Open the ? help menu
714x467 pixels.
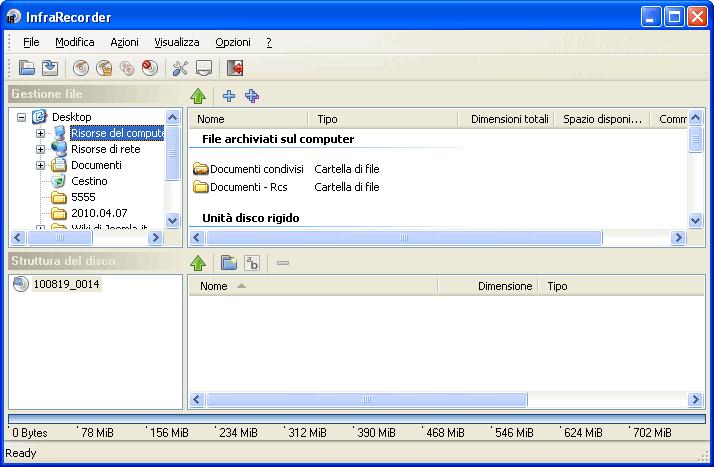click(x=269, y=42)
